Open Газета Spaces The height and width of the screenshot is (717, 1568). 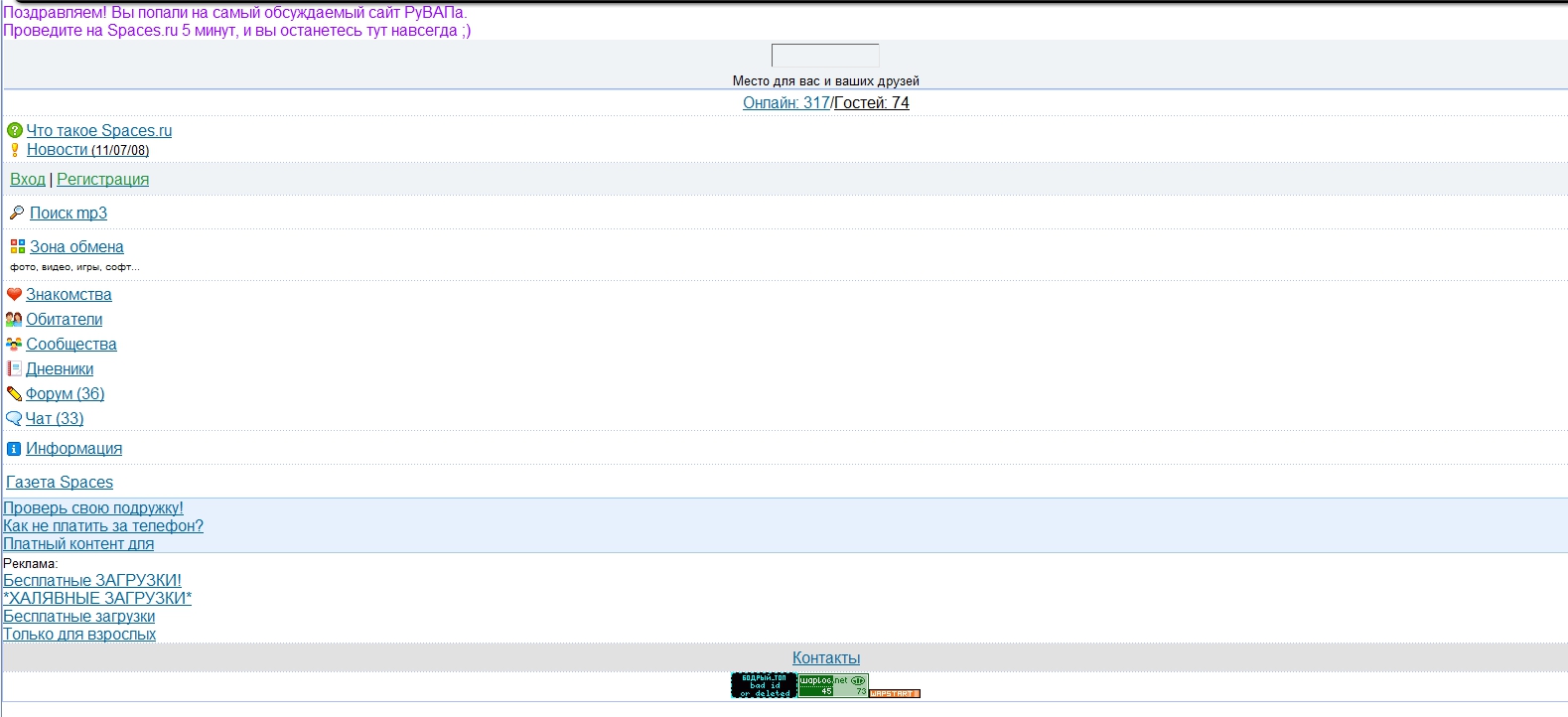(x=60, y=482)
